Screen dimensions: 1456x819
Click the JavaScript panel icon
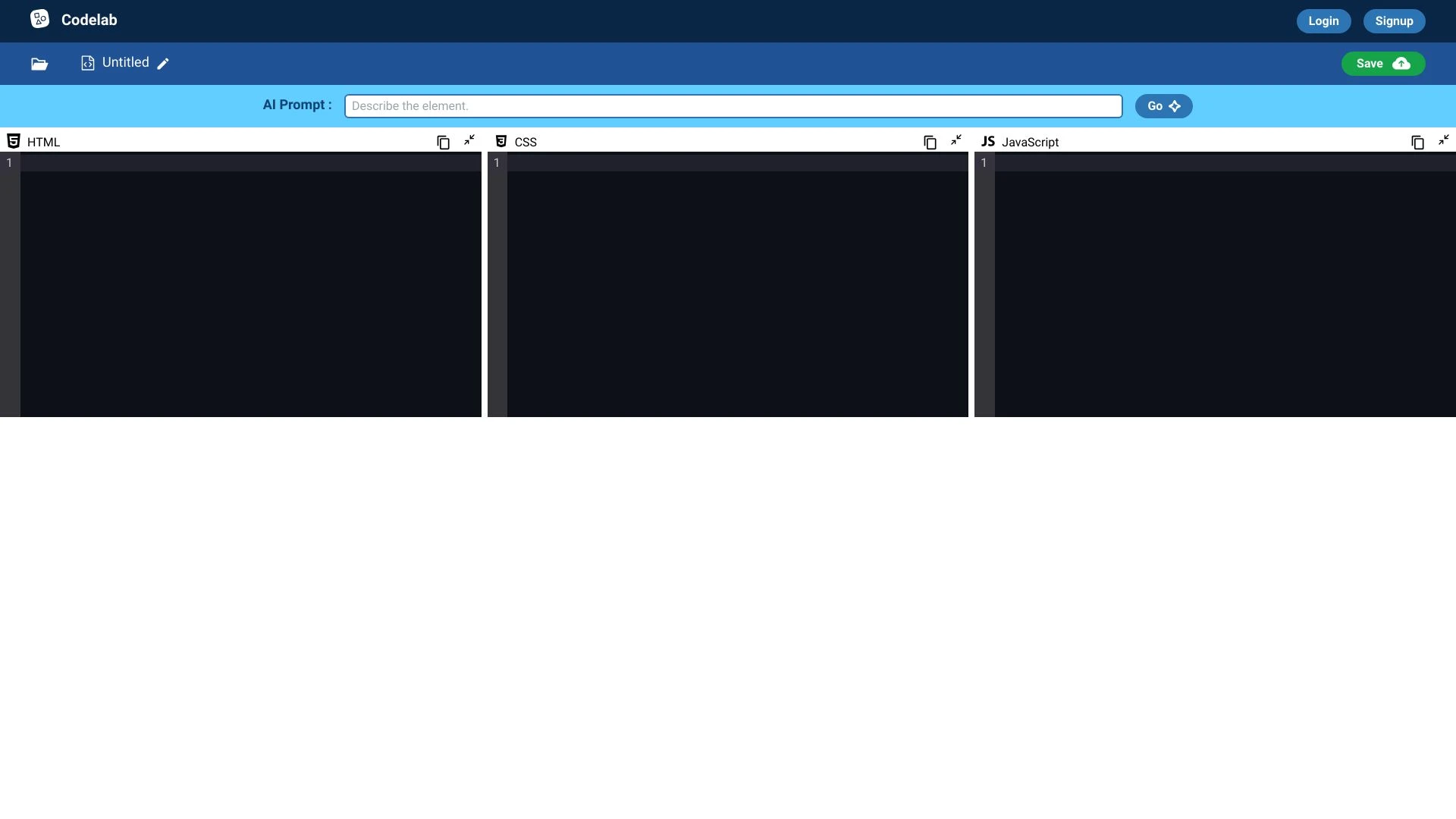[x=988, y=141]
